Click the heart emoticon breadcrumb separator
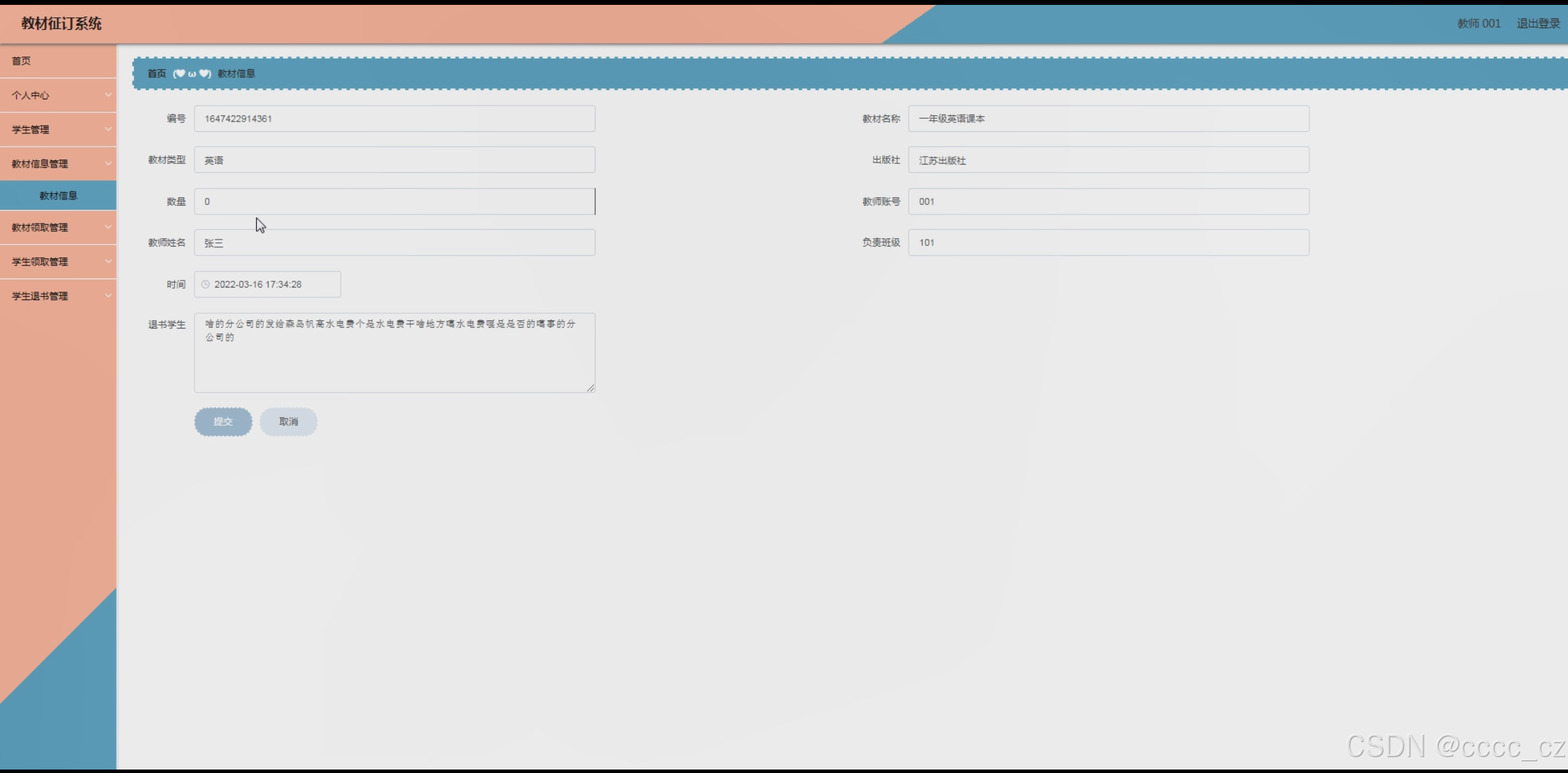1568x773 pixels. [x=192, y=74]
